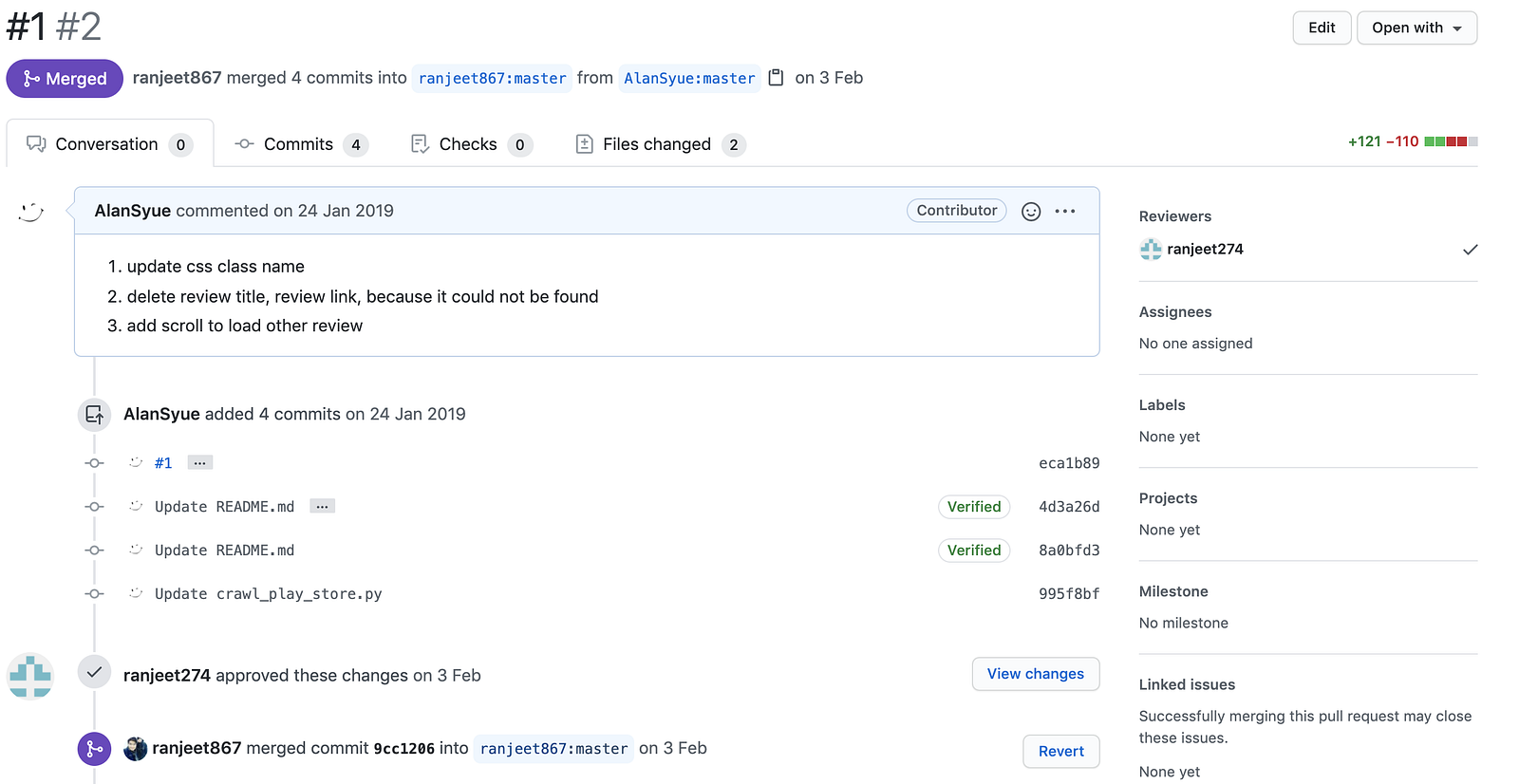
Task: Click the copy branch name clipboard icon
Action: pyautogui.click(x=776, y=78)
